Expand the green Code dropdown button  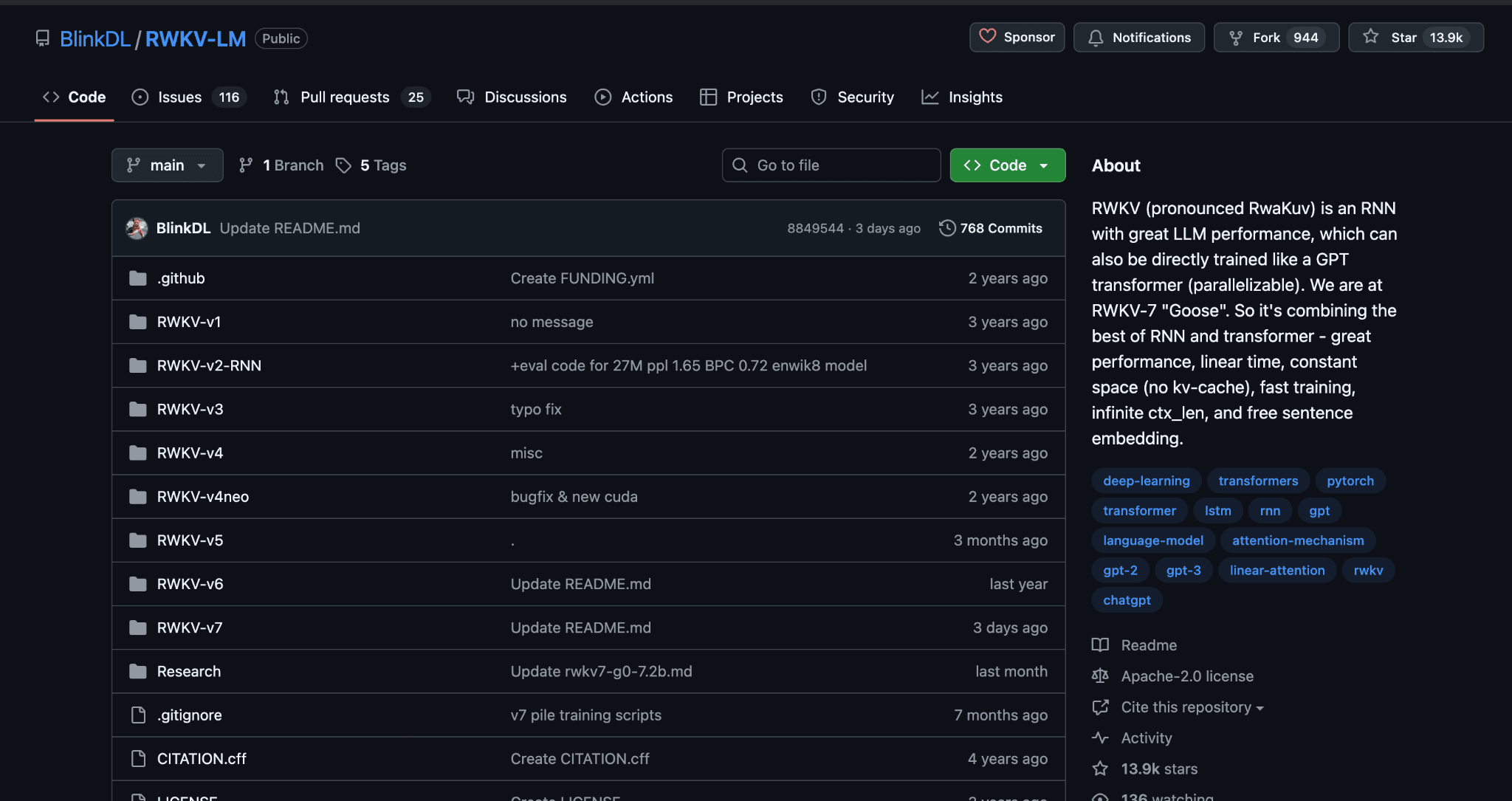point(1007,165)
